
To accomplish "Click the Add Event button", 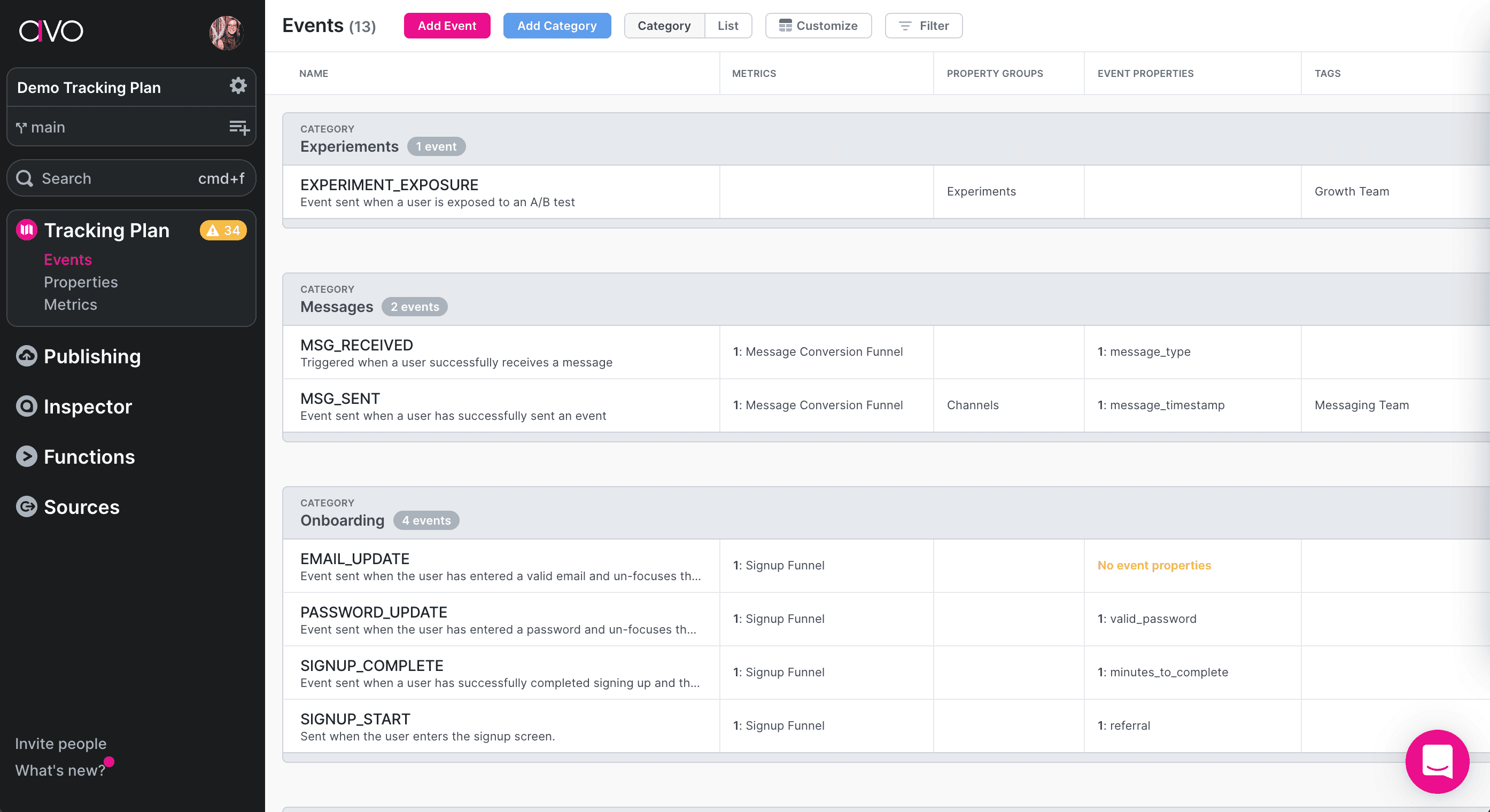I will tap(447, 25).
